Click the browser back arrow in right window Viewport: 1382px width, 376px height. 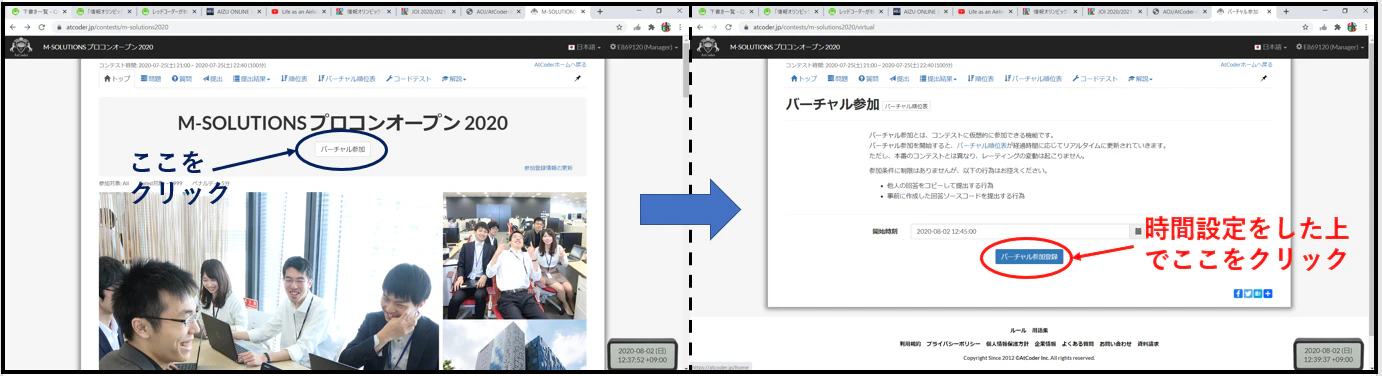(x=700, y=27)
